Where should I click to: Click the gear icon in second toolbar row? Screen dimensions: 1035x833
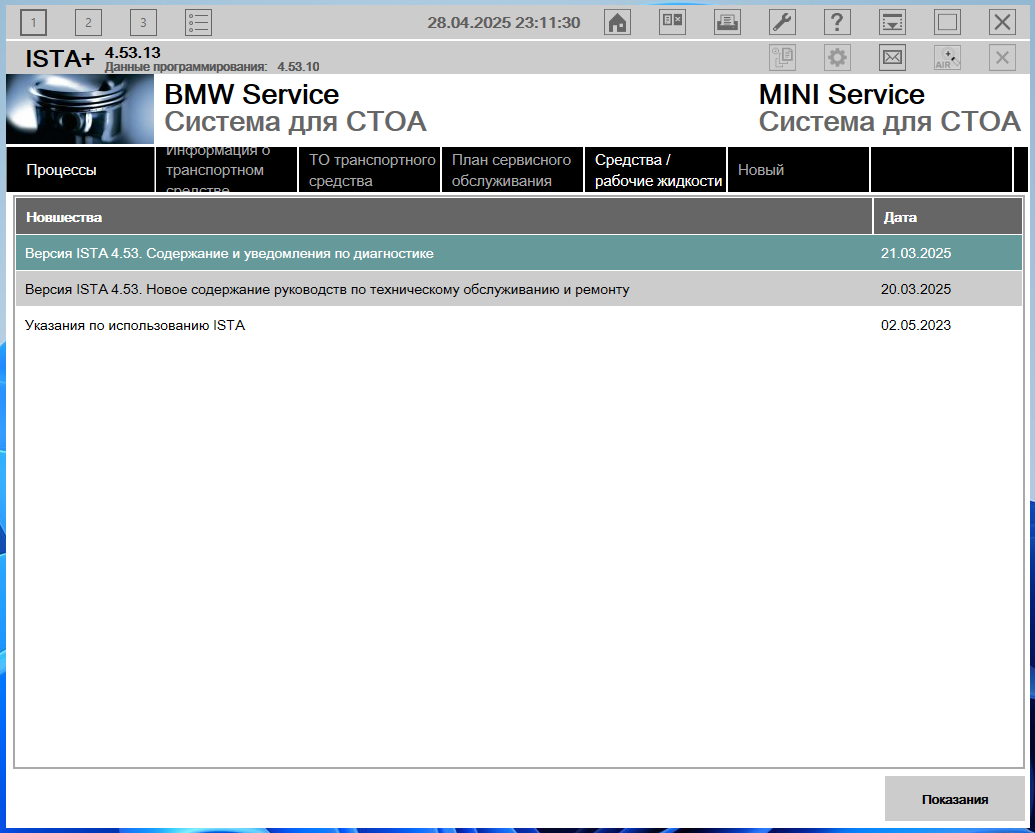click(x=837, y=57)
